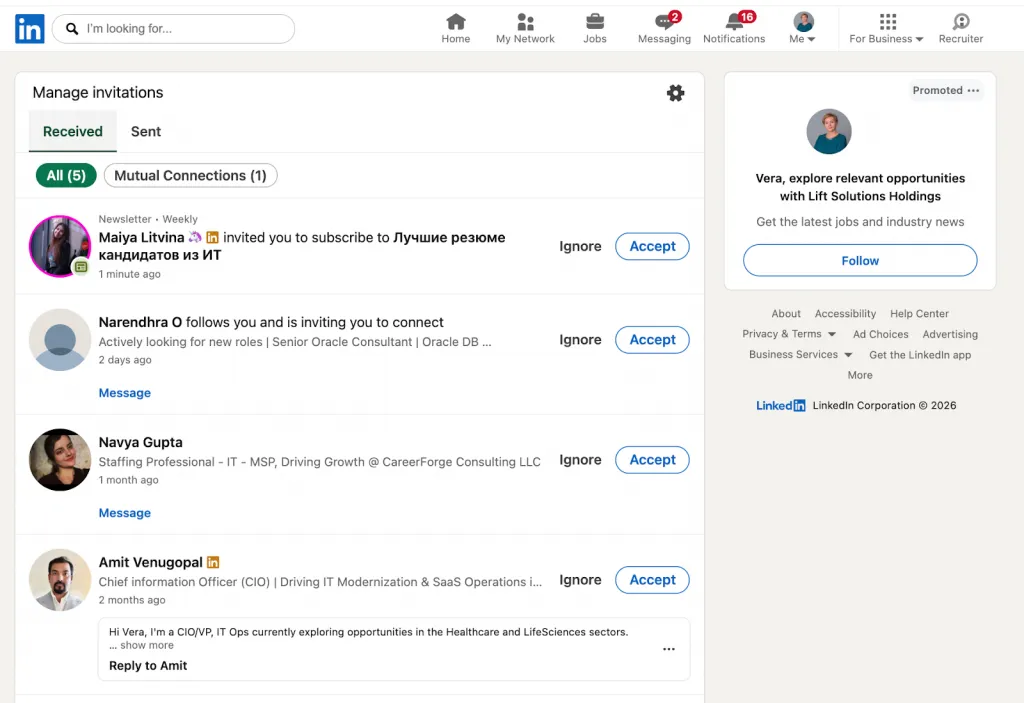Ignore Narendhra O's invitation
Screen dimensions: 1024x703
coord(580,340)
